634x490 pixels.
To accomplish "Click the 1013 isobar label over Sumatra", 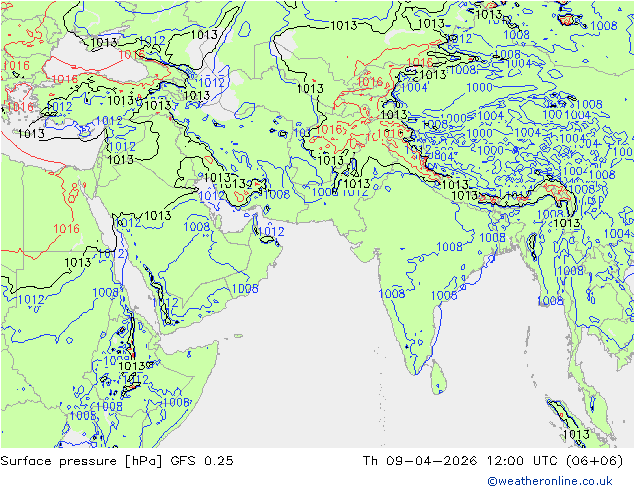I will (576, 434).
